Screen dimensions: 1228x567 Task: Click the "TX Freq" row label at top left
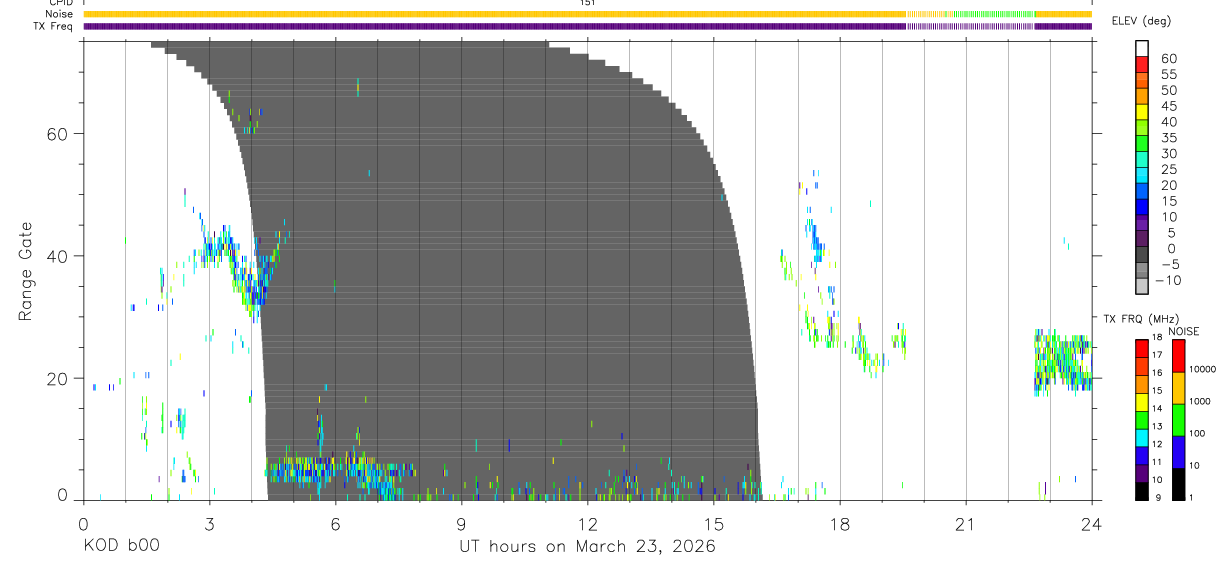click(x=54, y=26)
